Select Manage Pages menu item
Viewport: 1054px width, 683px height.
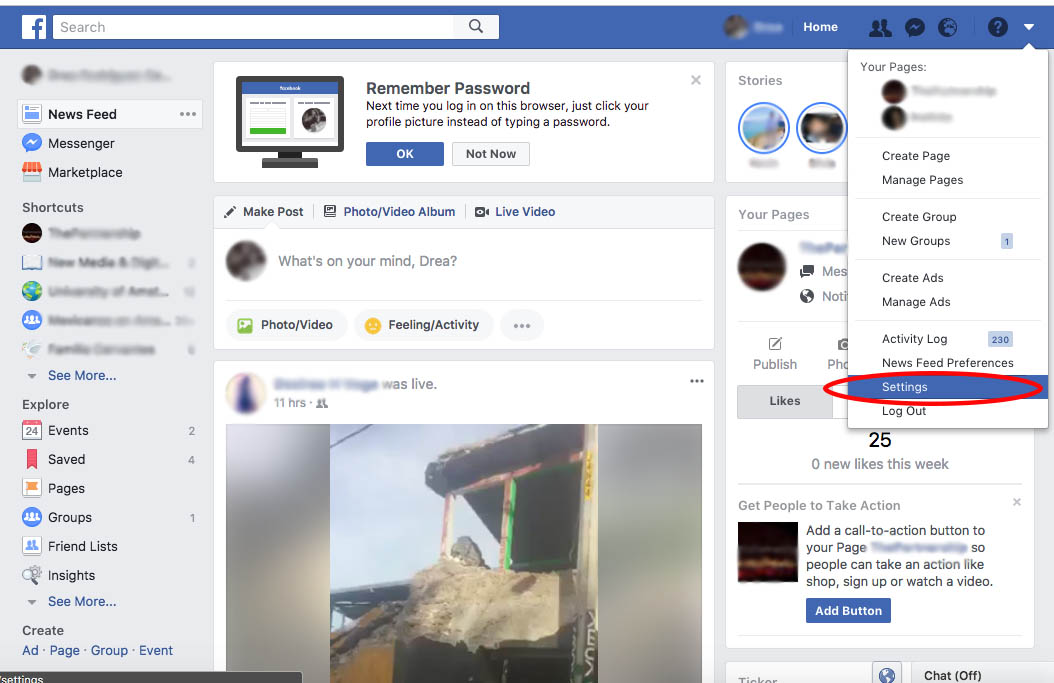point(947,179)
